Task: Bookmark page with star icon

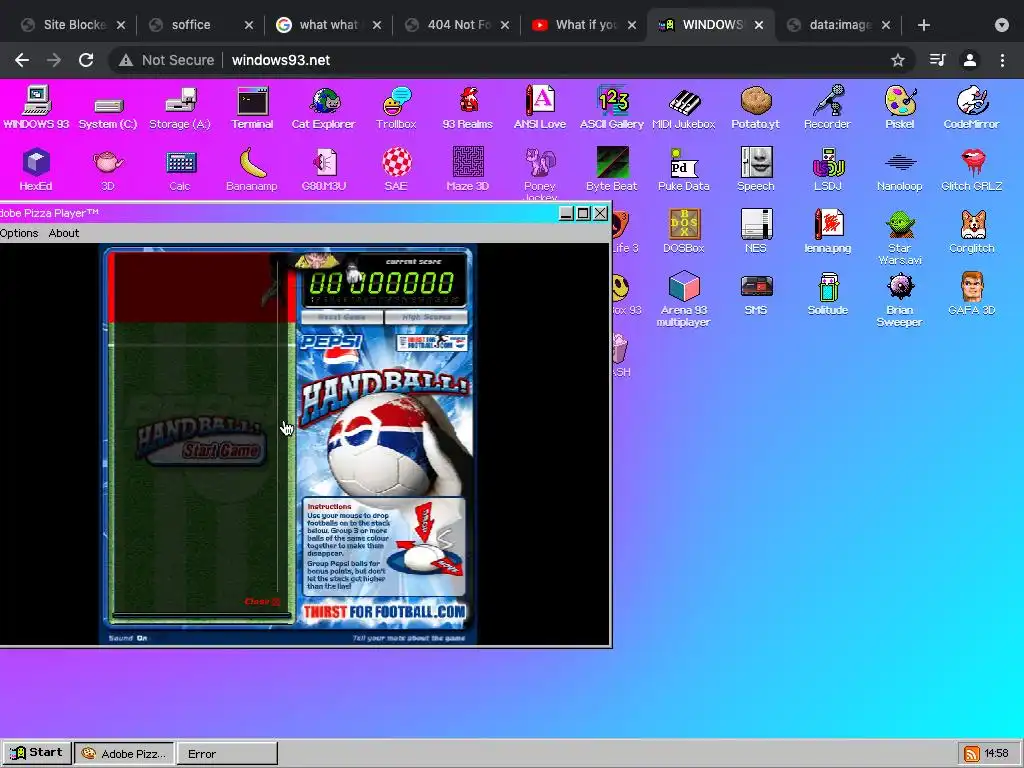Action: 898,60
